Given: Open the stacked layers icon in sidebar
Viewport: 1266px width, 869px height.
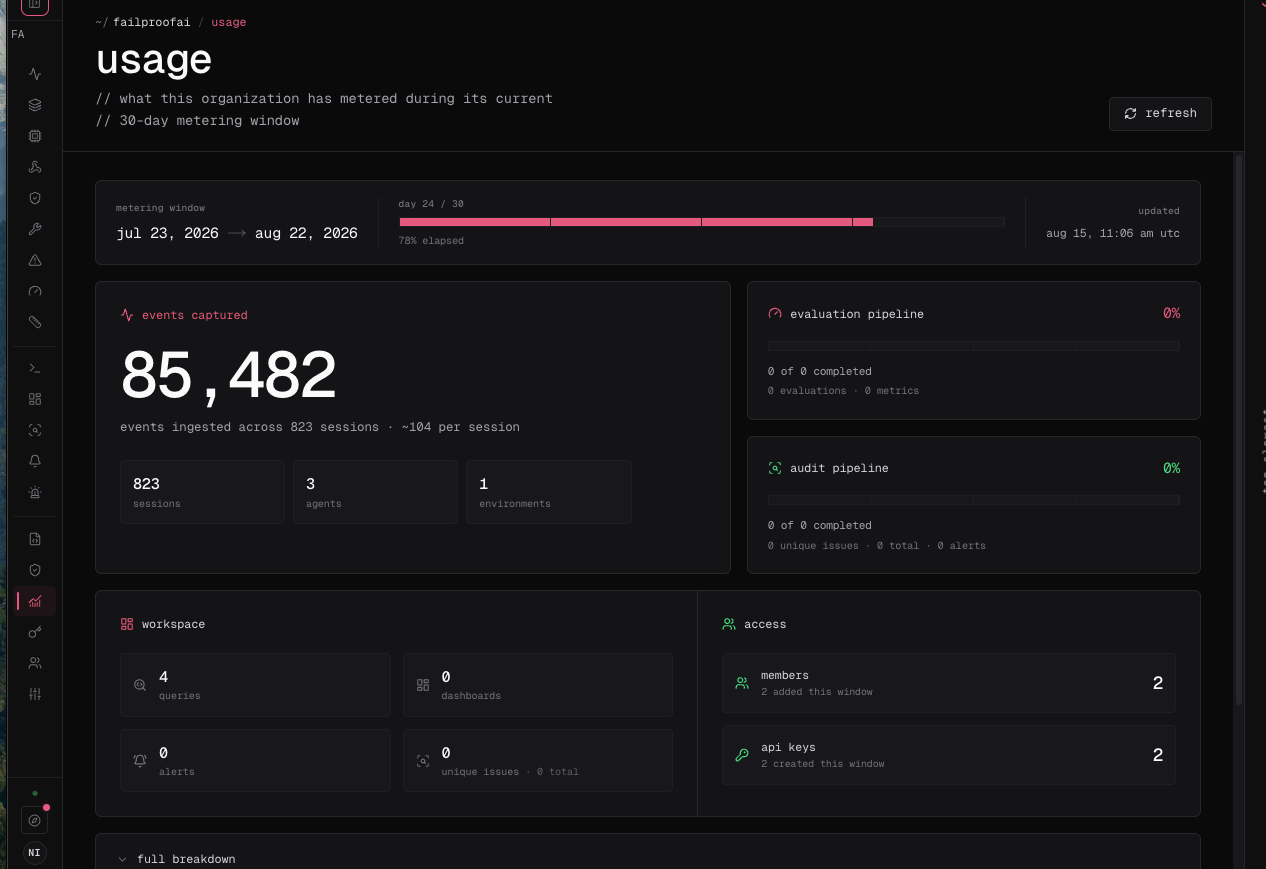Looking at the screenshot, I should (x=35, y=105).
